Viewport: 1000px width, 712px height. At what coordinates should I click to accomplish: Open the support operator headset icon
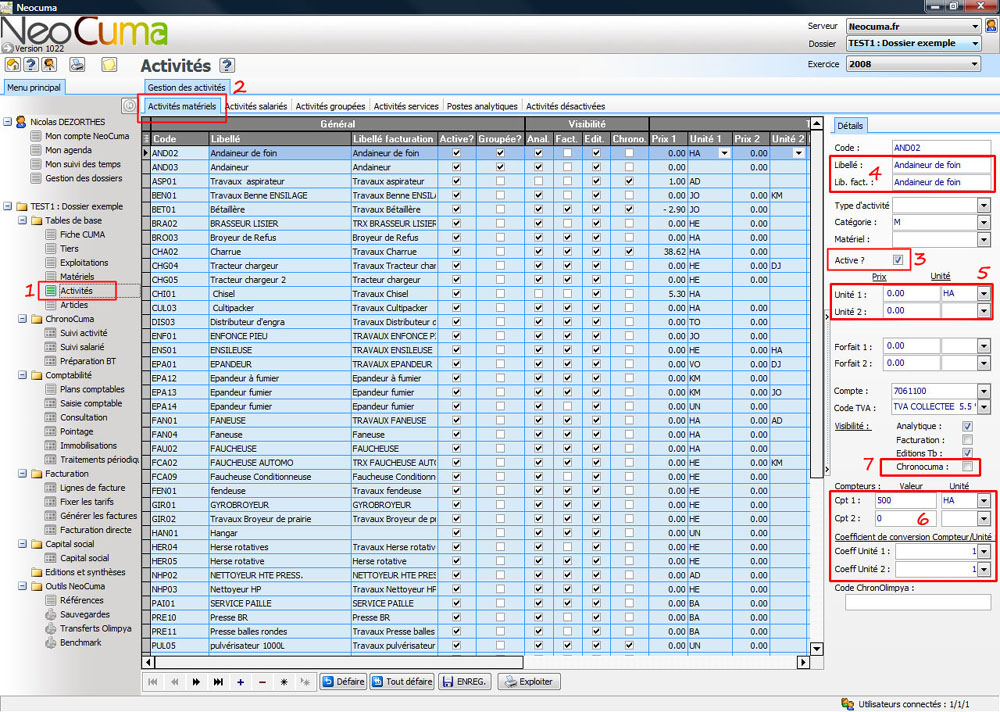49,64
